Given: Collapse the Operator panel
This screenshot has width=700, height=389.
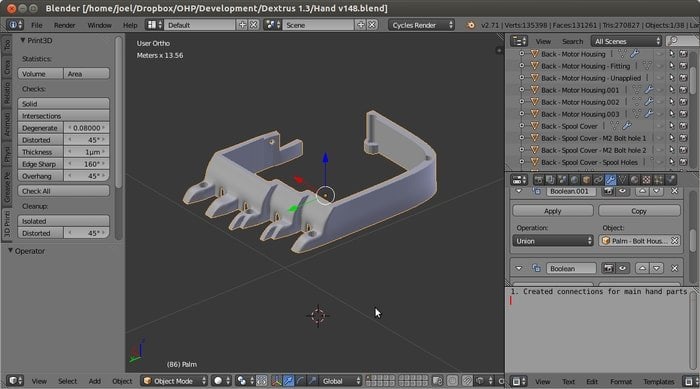Looking at the screenshot, I should [x=10, y=251].
